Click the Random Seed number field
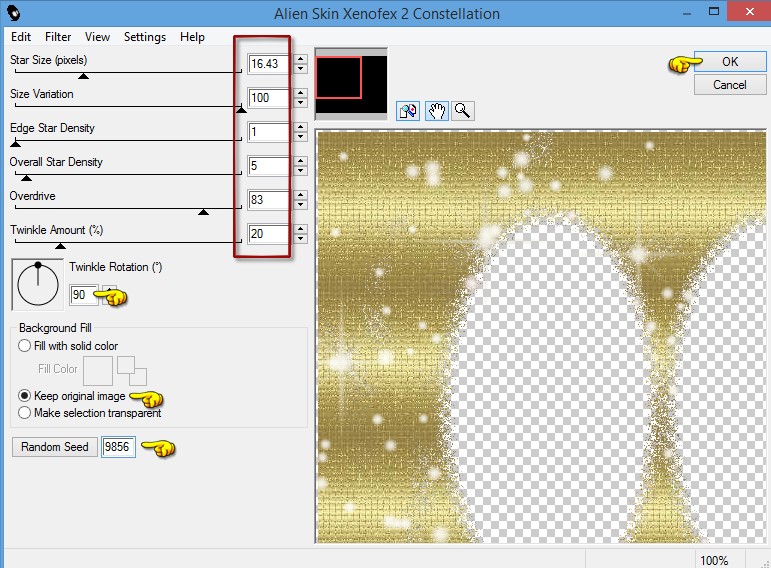Viewport: 771px width, 568px height. [x=118, y=447]
